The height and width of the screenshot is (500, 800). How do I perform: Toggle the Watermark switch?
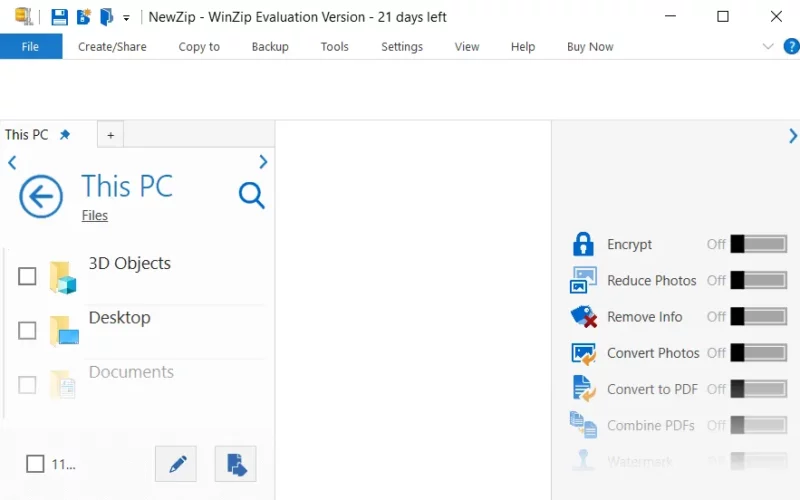click(759, 461)
